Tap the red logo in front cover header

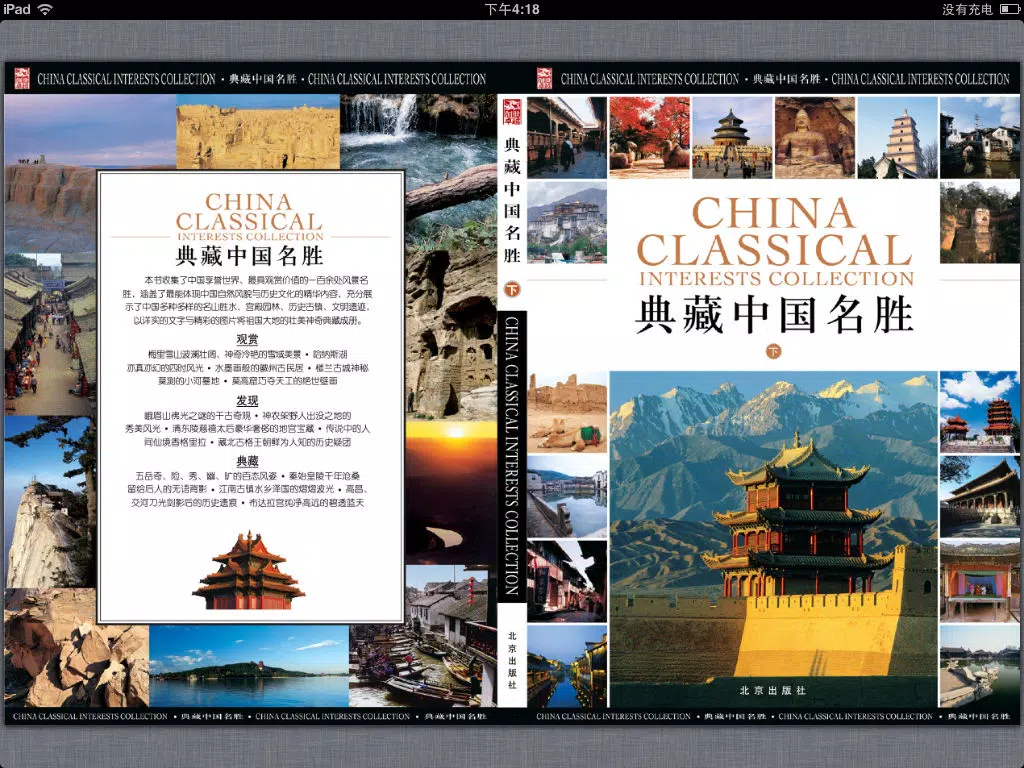click(x=545, y=79)
